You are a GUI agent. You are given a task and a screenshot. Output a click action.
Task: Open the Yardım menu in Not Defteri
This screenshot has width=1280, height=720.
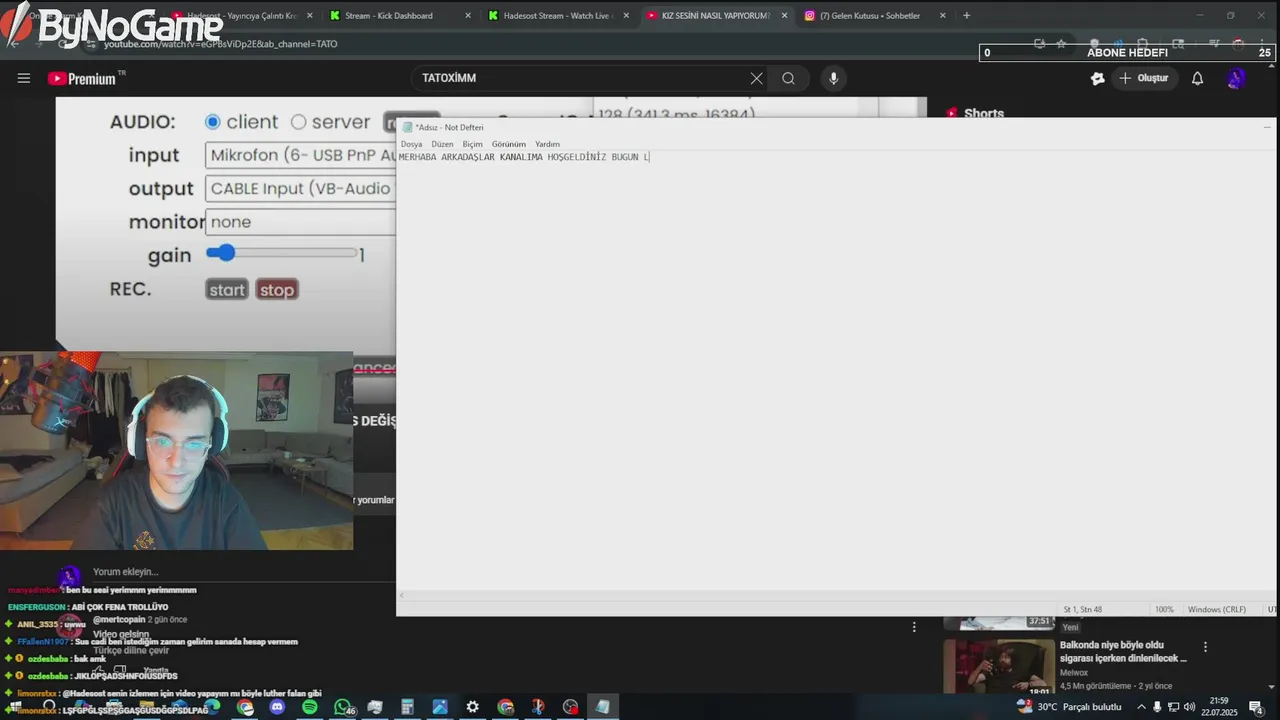(547, 144)
